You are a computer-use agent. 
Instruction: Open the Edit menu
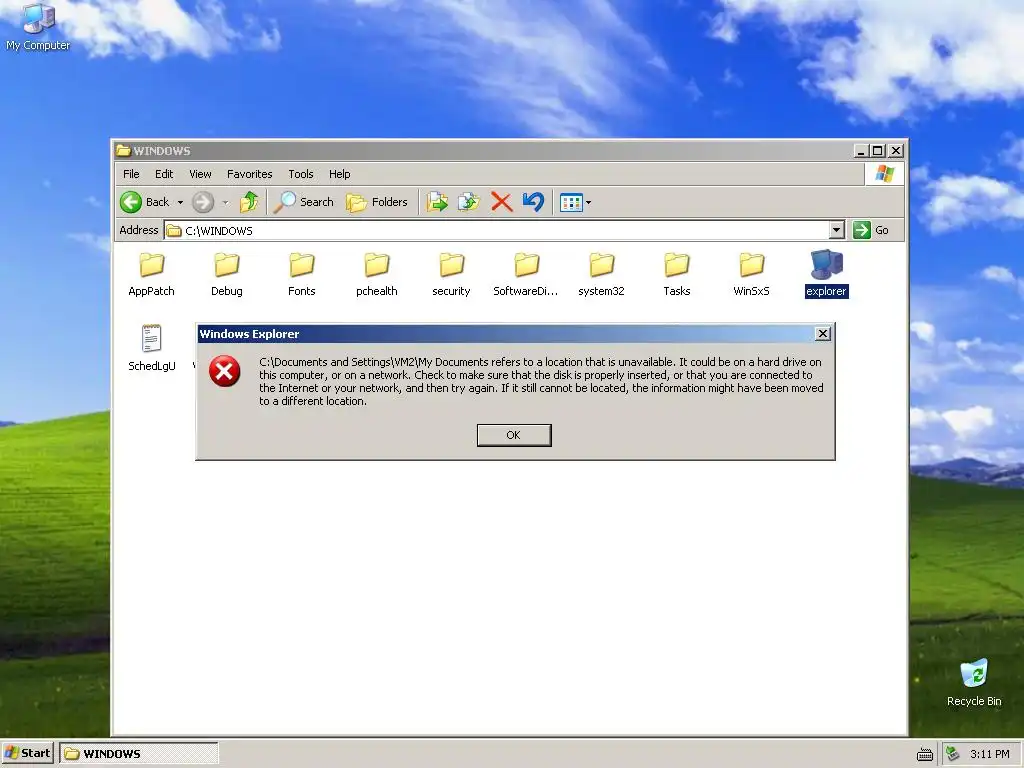tap(164, 174)
